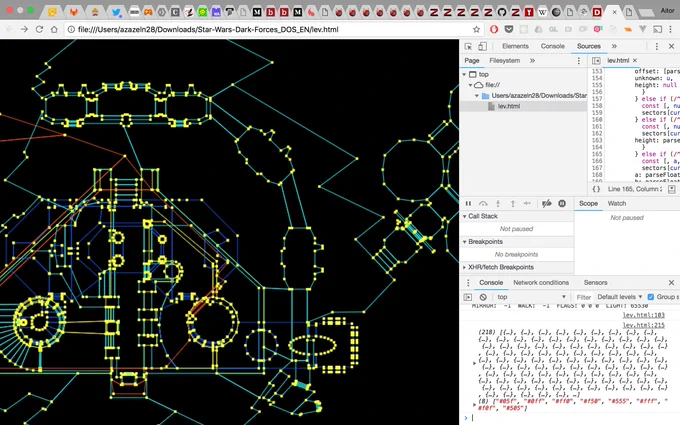Click the step over function call icon
Image resolution: width=680 pixels, height=425 pixels.
pyautogui.click(x=483, y=203)
